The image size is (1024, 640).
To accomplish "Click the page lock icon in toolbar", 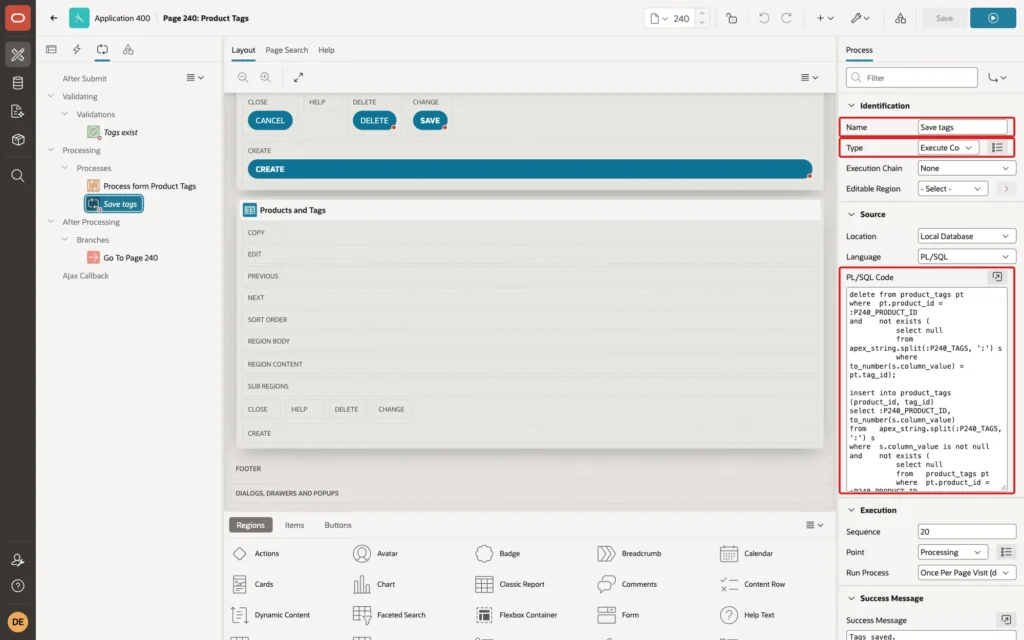I will 731,18.
